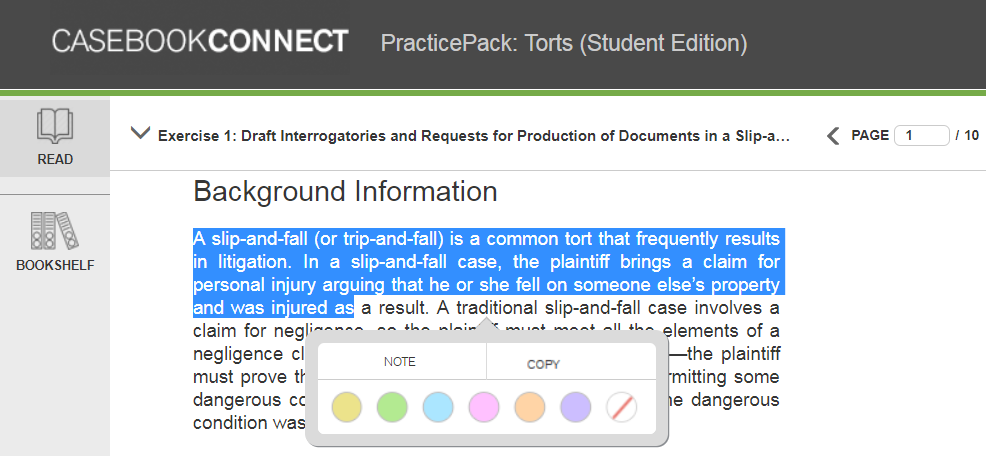This screenshot has height=456, width=986.
Task: Highlight selection with purple swatch
Action: 576,407
